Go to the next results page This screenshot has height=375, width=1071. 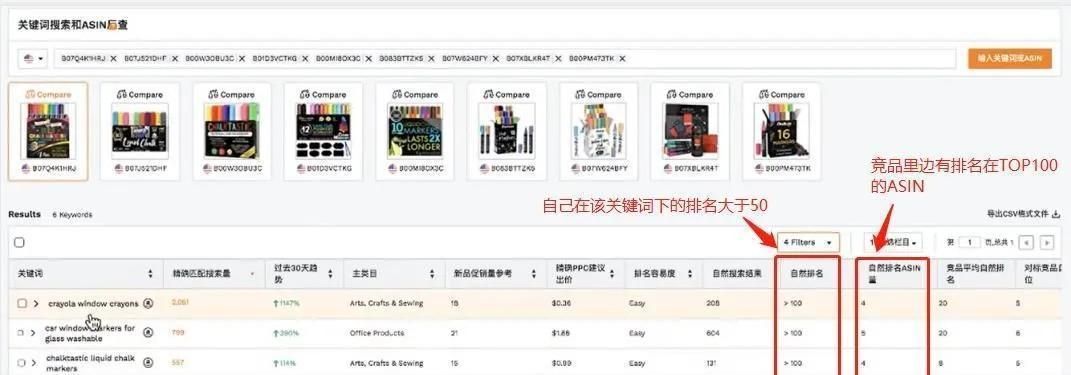point(1047,242)
